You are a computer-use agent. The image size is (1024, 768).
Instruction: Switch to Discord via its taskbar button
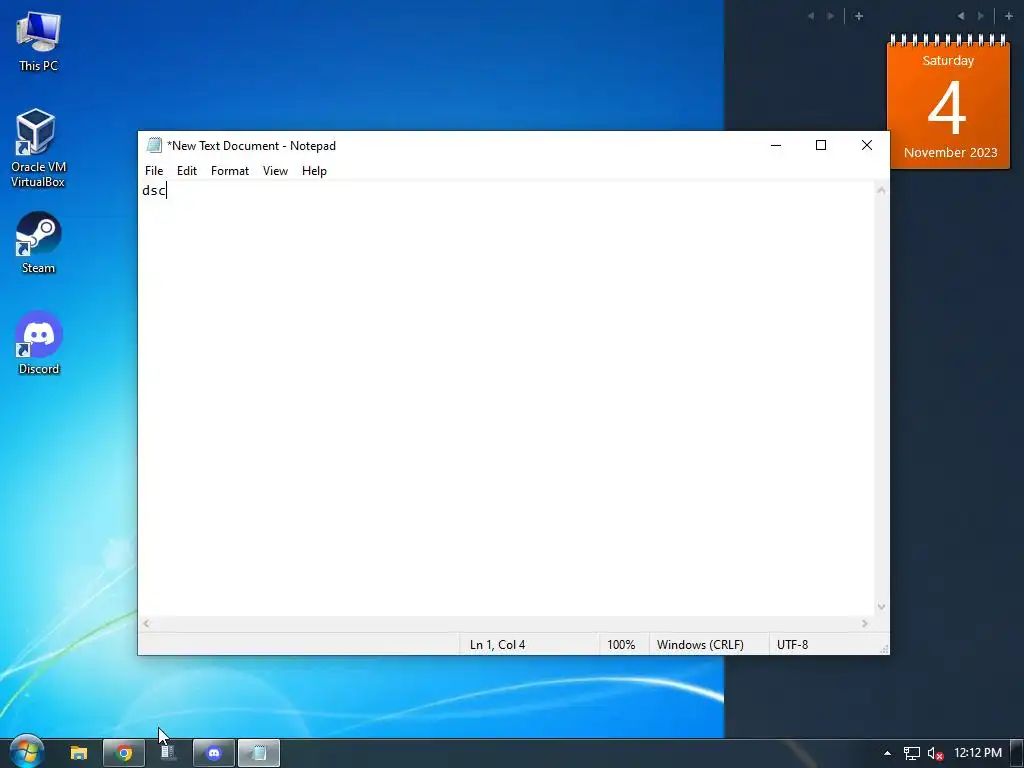pyautogui.click(x=214, y=753)
